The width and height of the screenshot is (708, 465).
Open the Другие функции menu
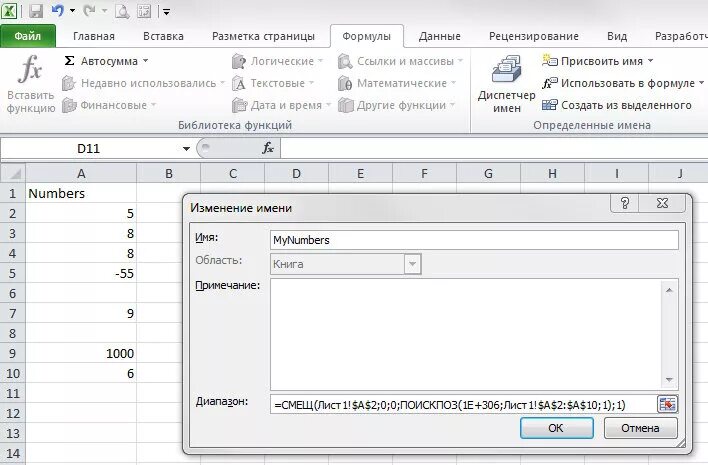pyautogui.click(x=396, y=105)
